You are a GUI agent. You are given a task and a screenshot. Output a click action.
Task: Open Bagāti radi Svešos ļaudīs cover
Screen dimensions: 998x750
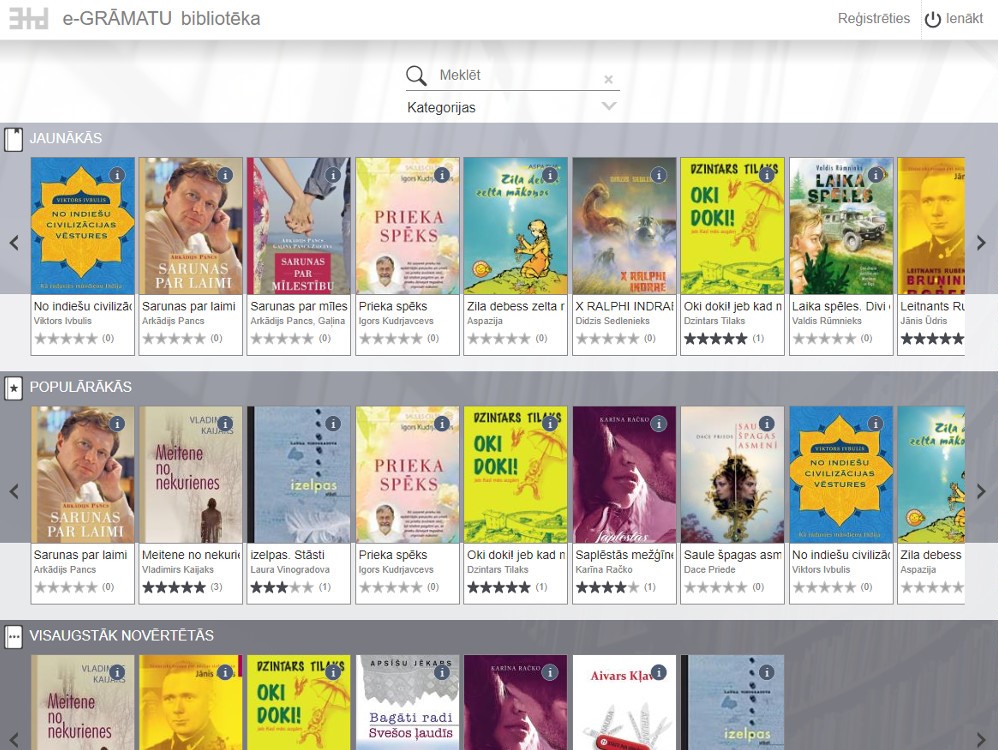click(407, 702)
